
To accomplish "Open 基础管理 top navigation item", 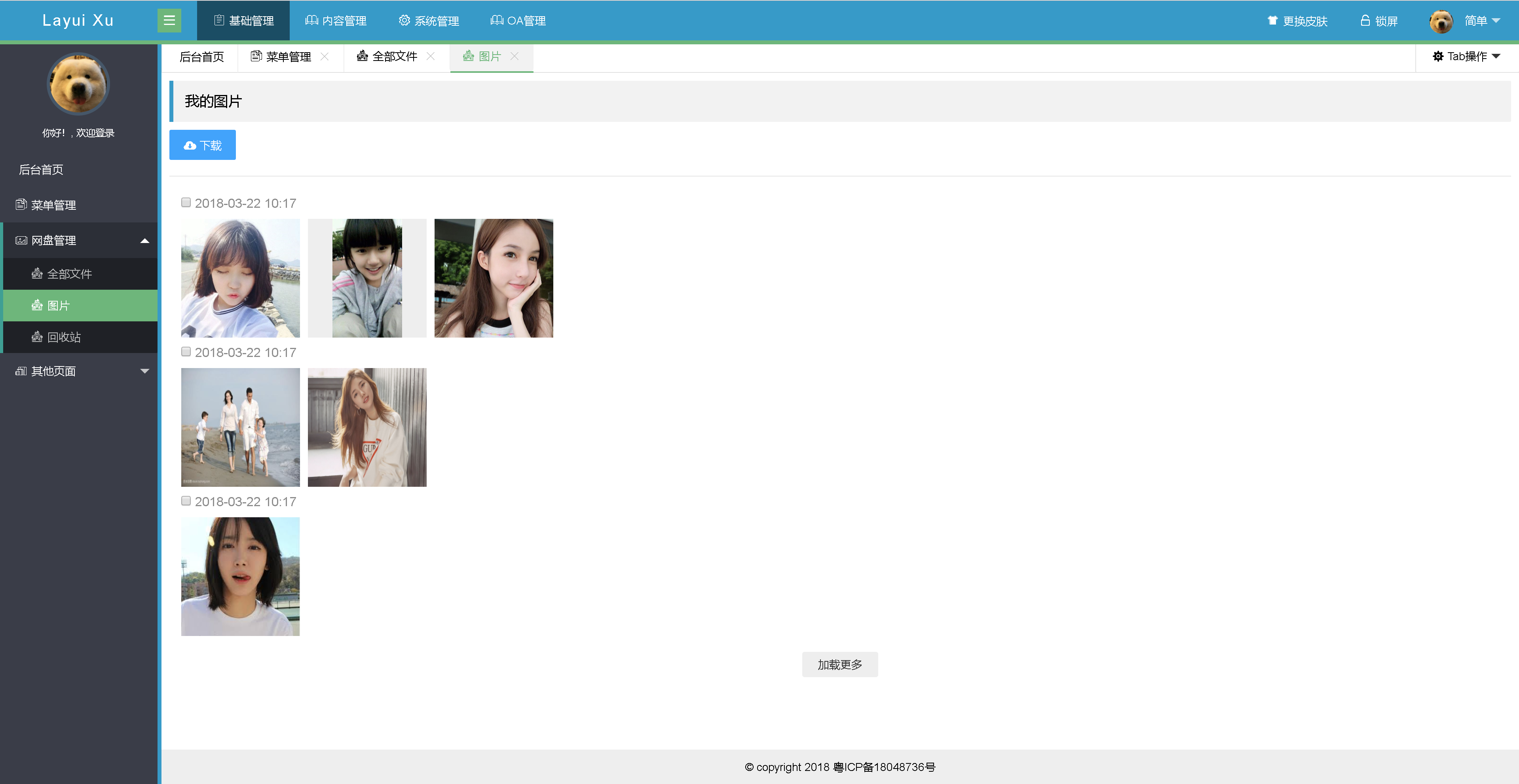I will (x=243, y=21).
